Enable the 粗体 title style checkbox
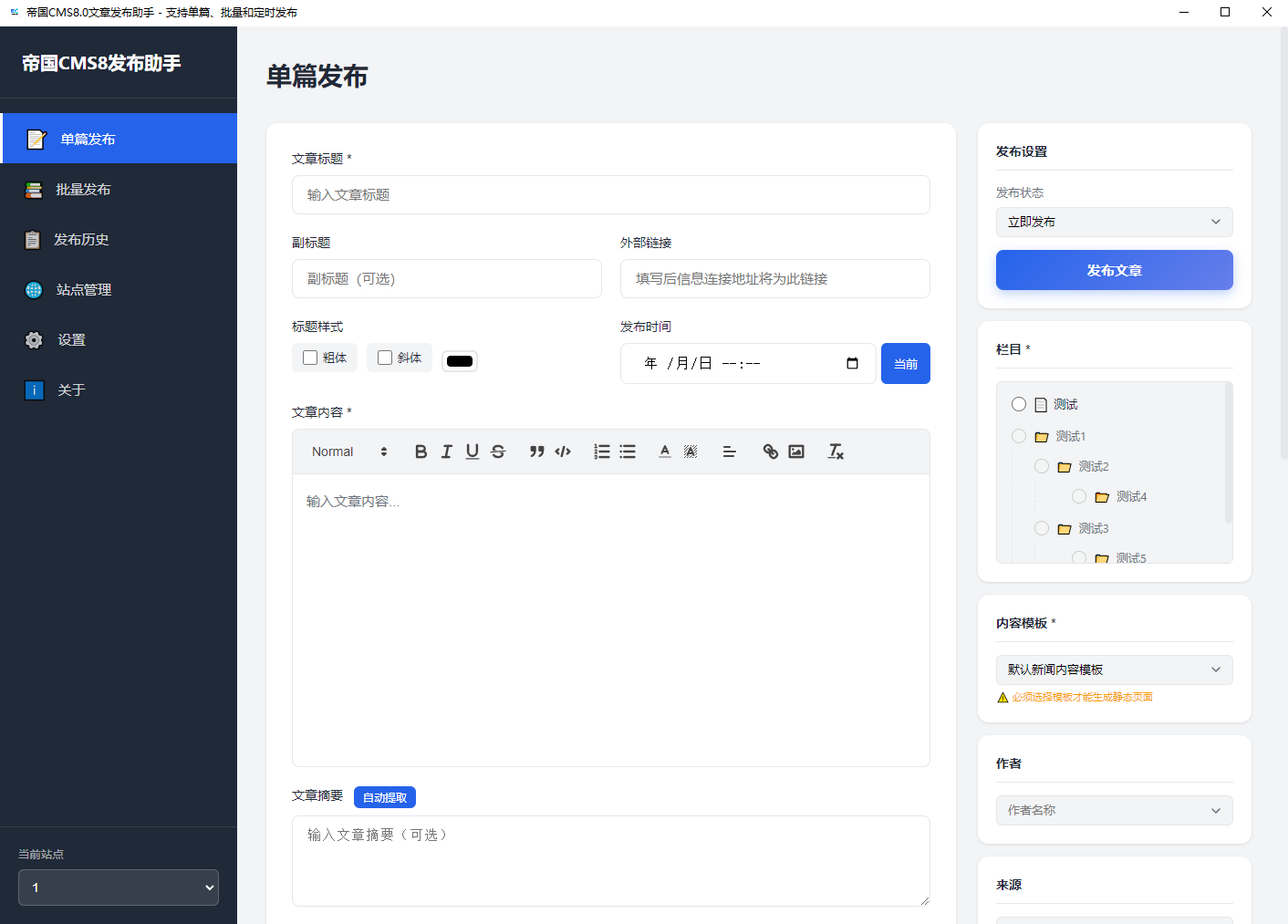The height and width of the screenshot is (924, 1288). 310,358
